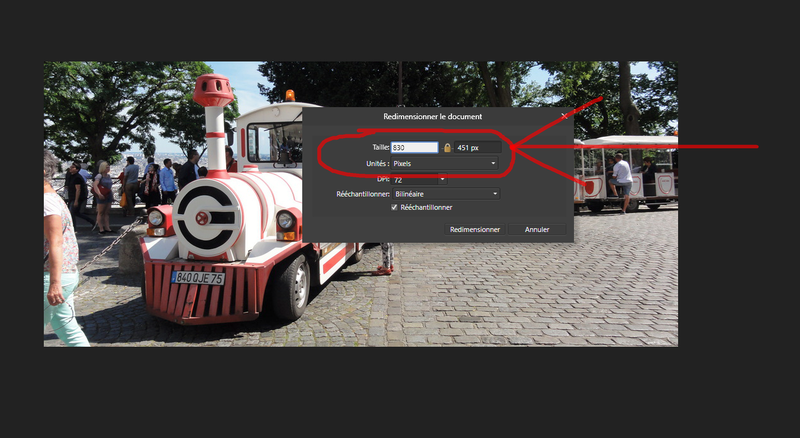
Task: Close the Redimensionner le document dialog
Action: click(564, 116)
